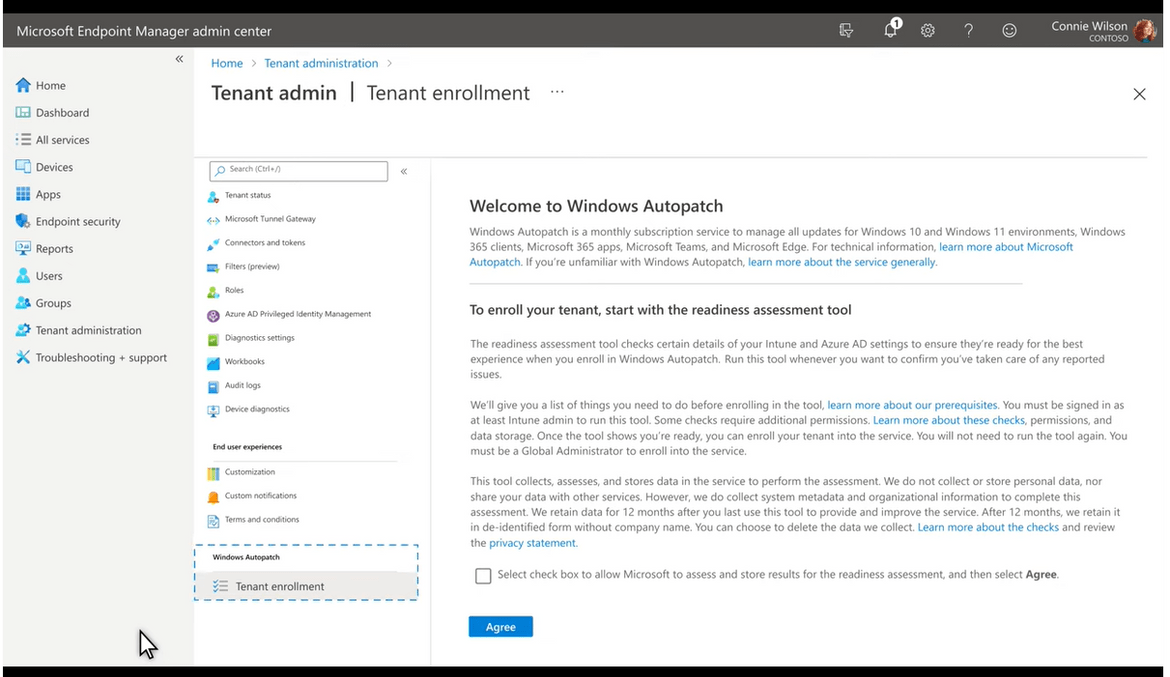Click Connie Wilson's profile avatar
Image resolution: width=1170 pixels, height=677 pixels.
[1144, 31]
